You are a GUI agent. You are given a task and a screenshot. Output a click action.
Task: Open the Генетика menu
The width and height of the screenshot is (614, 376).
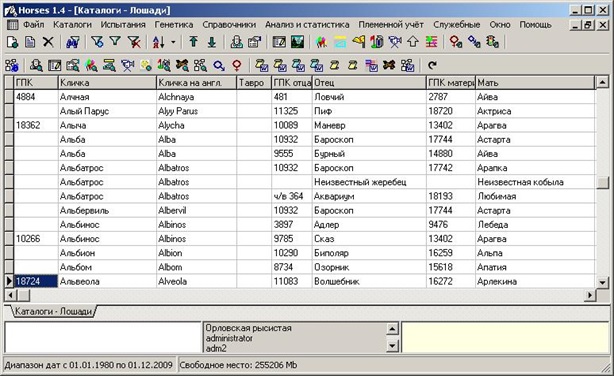tap(173, 25)
